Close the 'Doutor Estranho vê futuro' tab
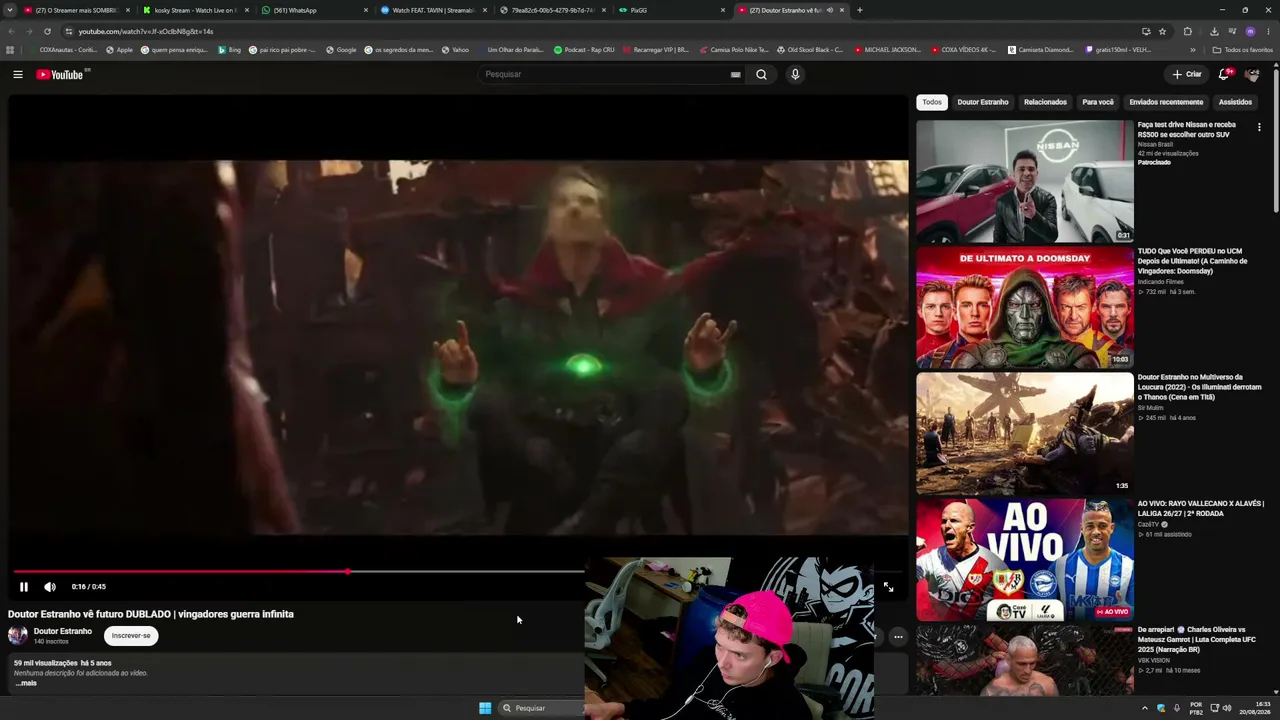The image size is (1280, 720). tap(842, 10)
